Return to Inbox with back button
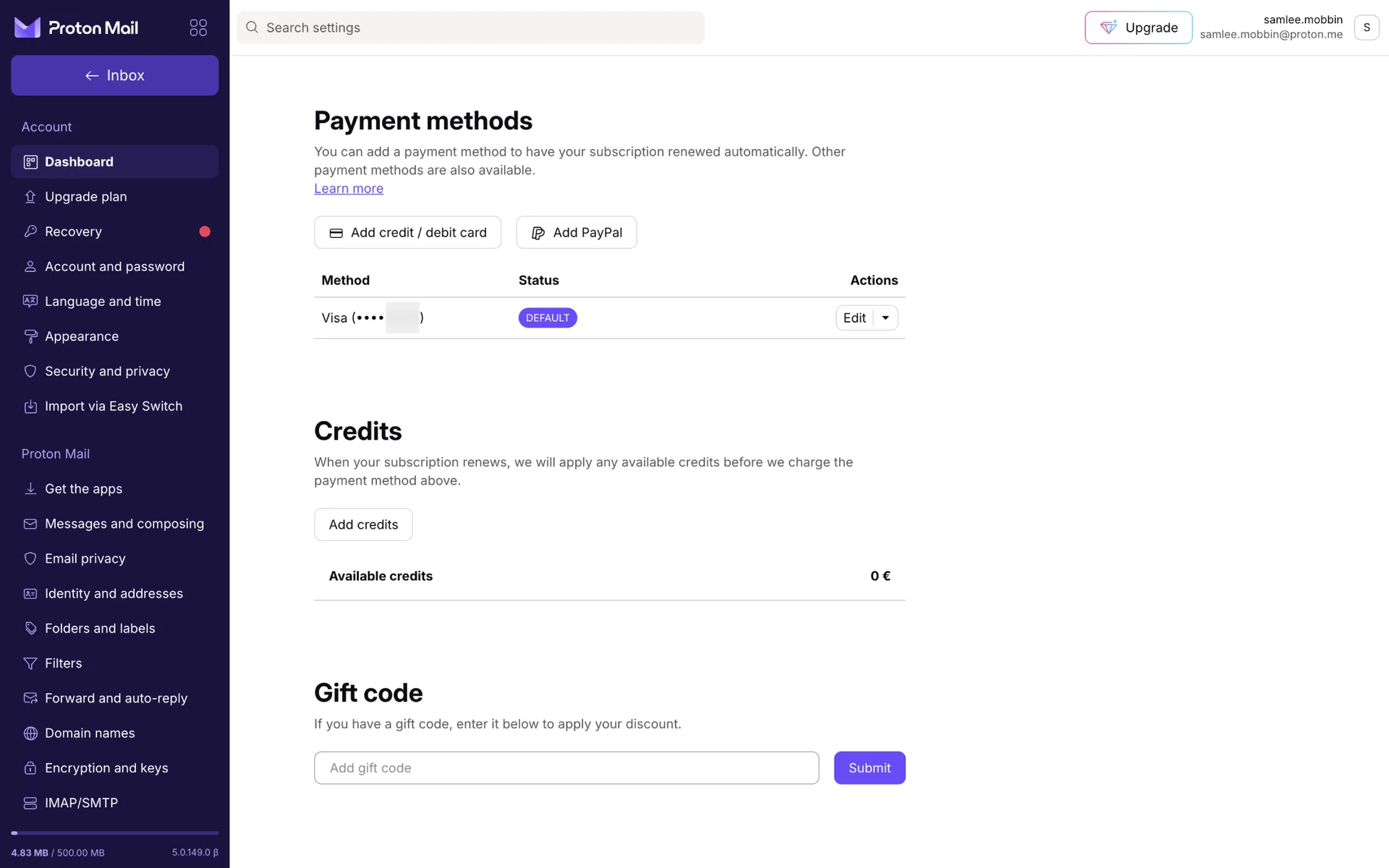The image size is (1389, 868). (114, 76)
